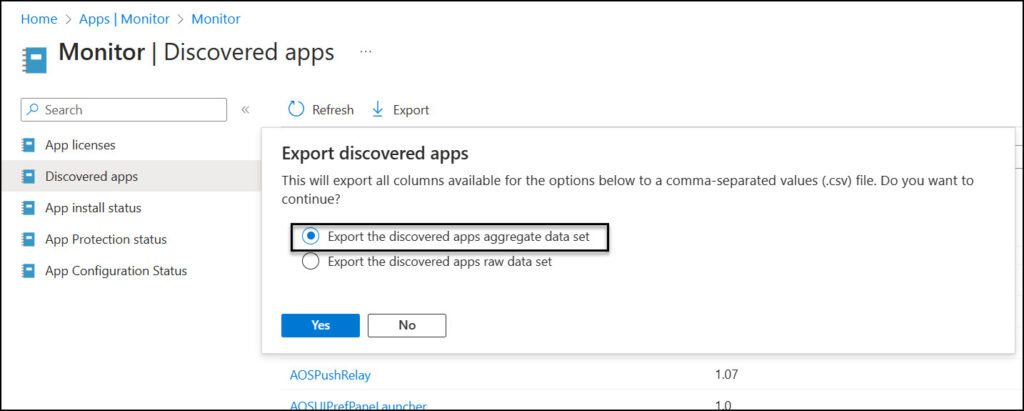
Task: Click the Refresh label in the toolbar
Action: [x=332, y=110]
